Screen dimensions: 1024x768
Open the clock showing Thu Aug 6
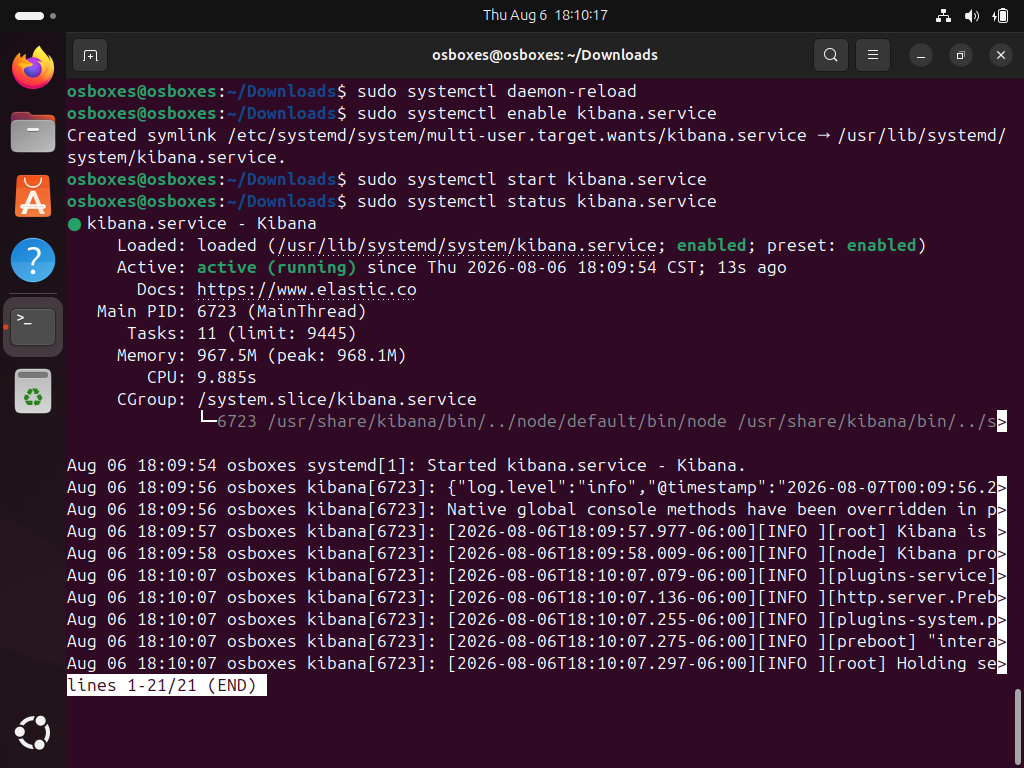545,15
